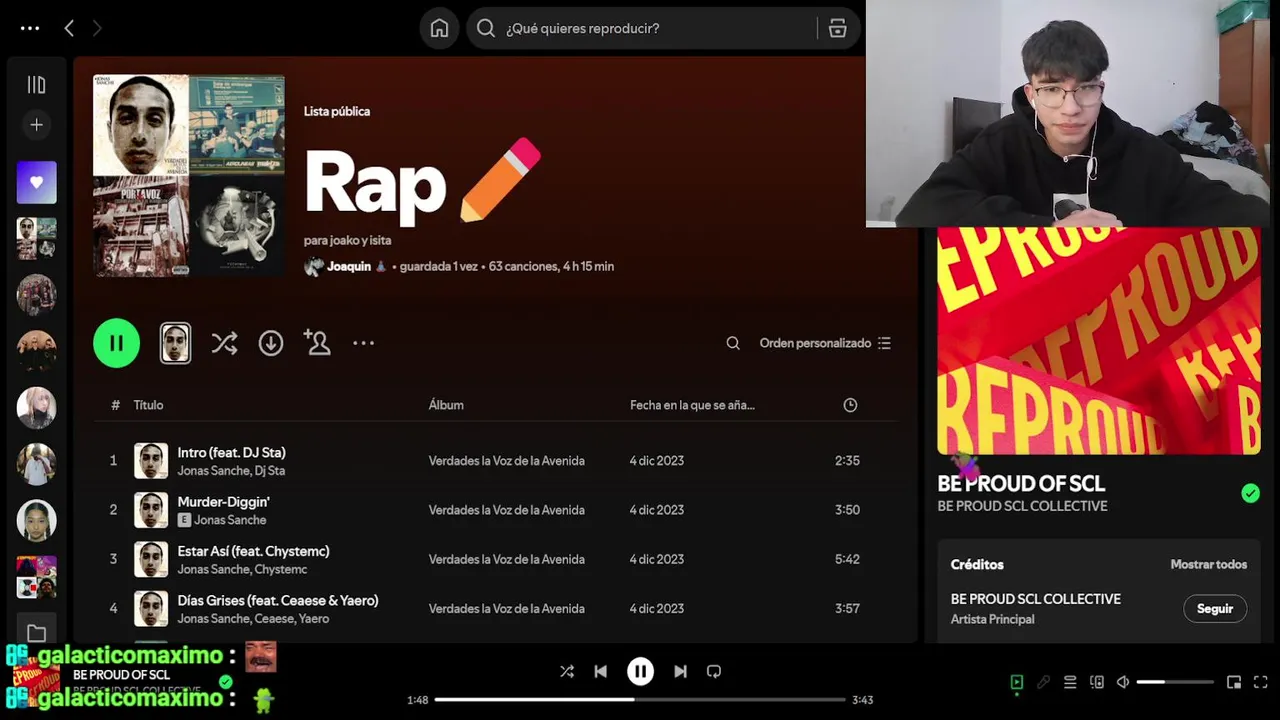Image resolution: width=1280 pixels, height=720 pixels.
Task: Sort by the Álbum column header
Action: pyautogui.click(x=446, y=405)
